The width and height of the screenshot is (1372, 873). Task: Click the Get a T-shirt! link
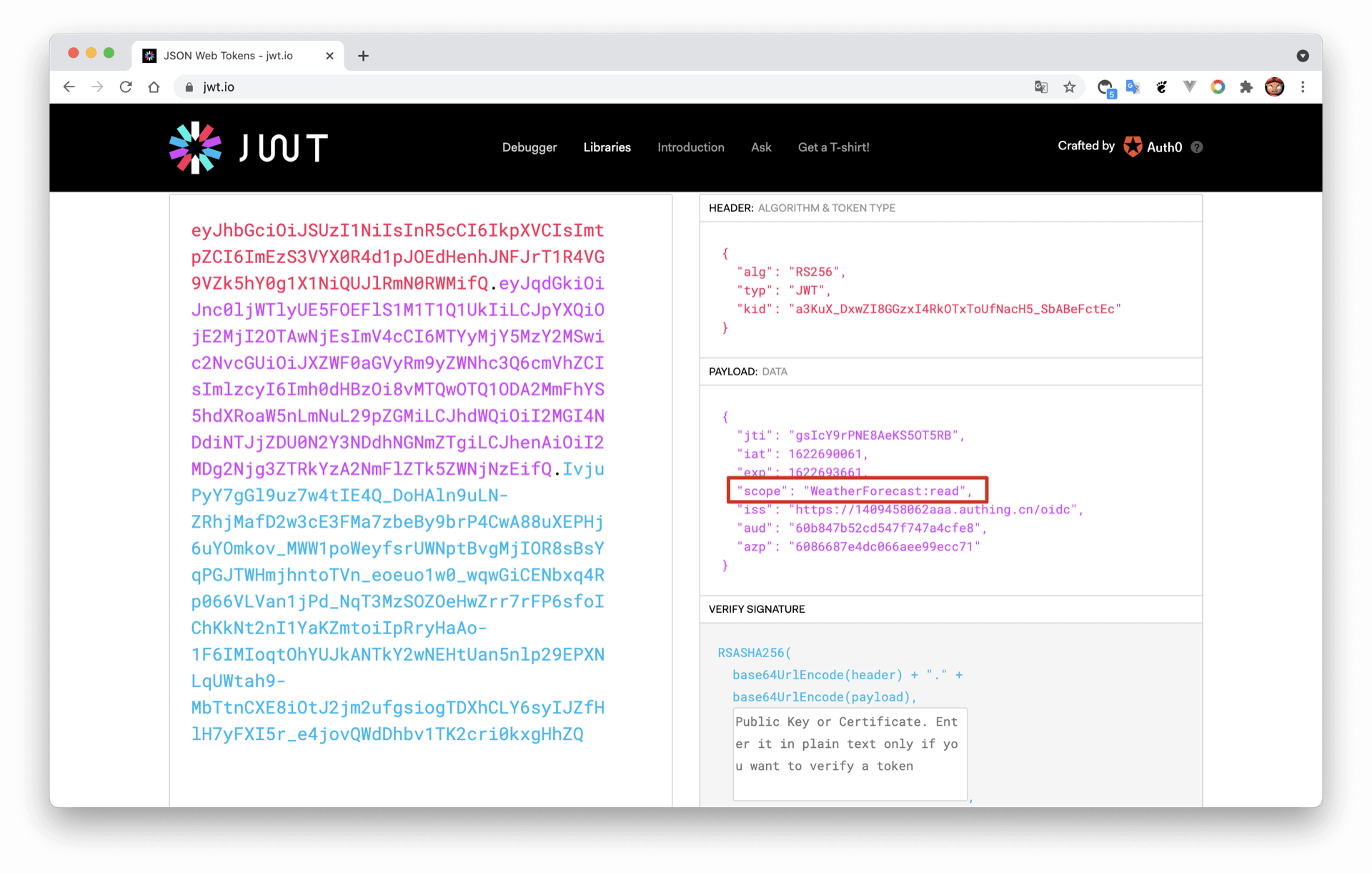point(833,147)
